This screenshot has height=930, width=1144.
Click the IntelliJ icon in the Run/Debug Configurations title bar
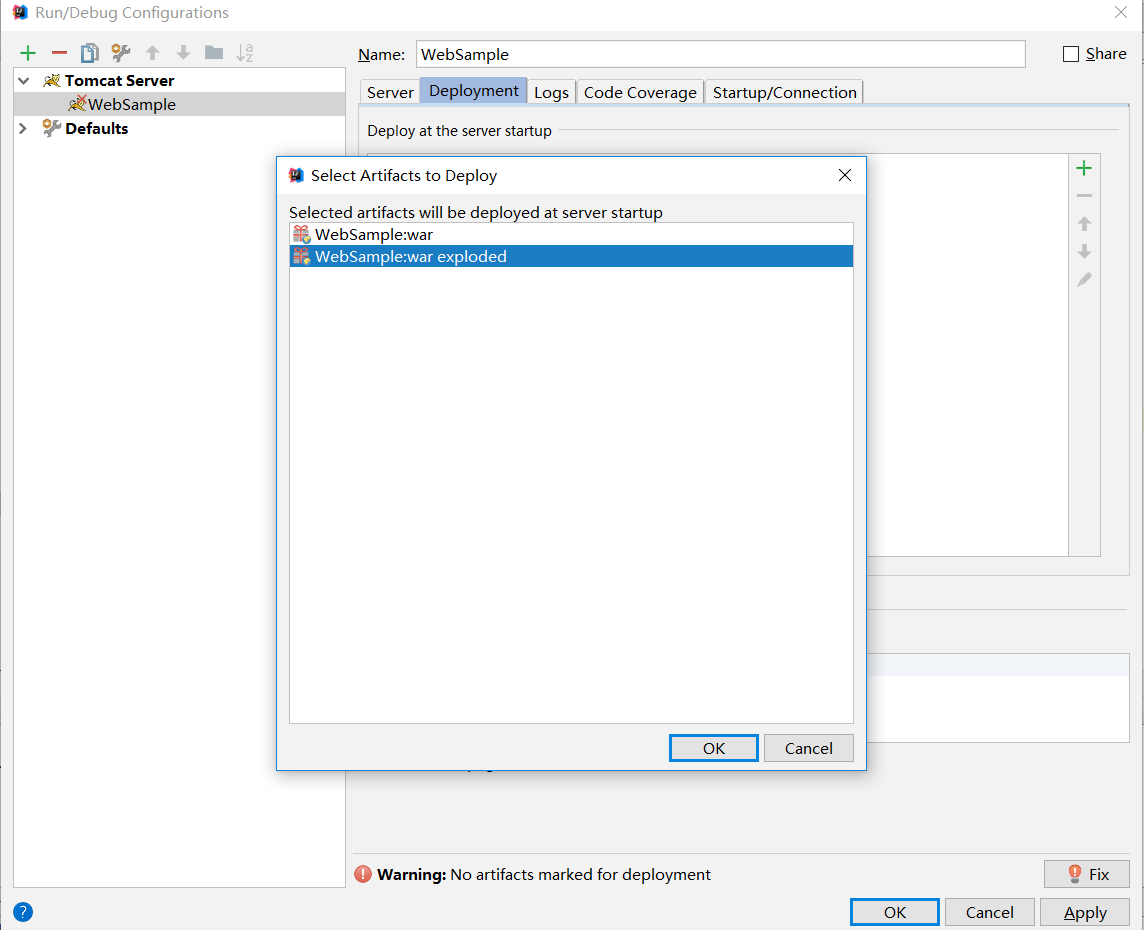(x=20, y=12)
